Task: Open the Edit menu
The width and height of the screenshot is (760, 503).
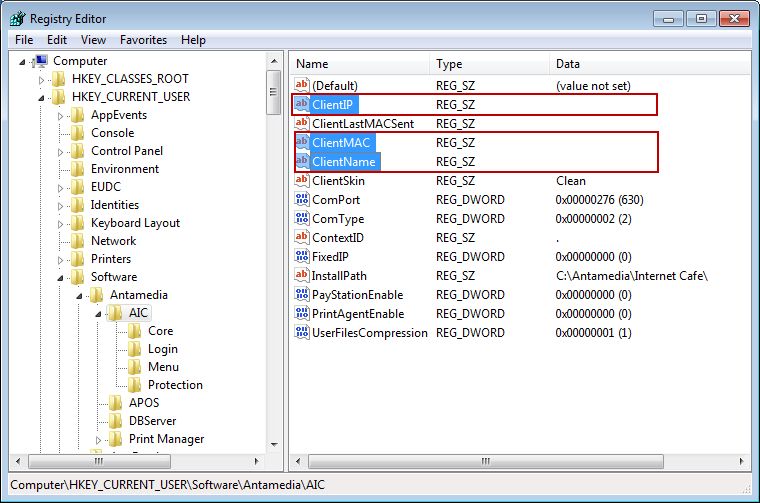Action: click(x=57, y=40)
